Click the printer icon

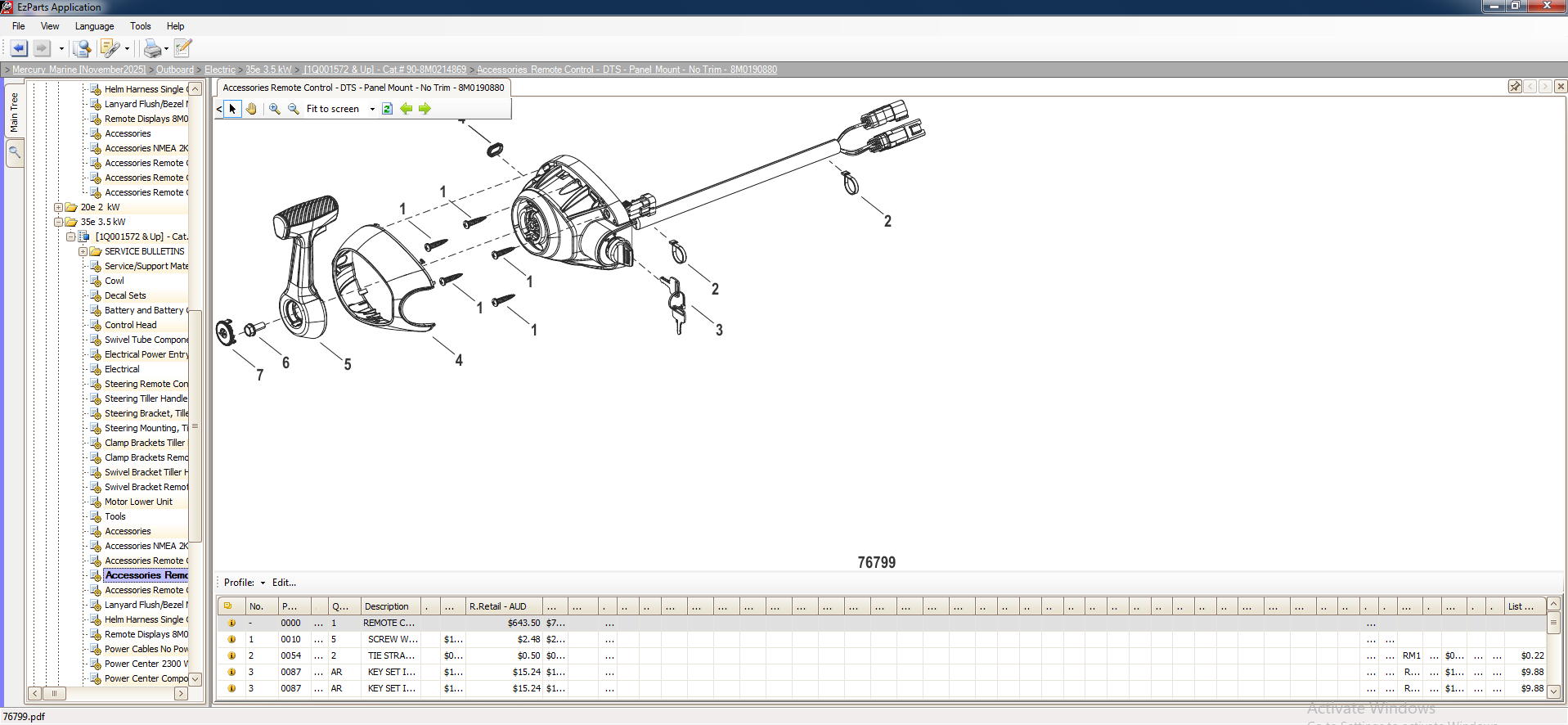click(x=152, y=49)
